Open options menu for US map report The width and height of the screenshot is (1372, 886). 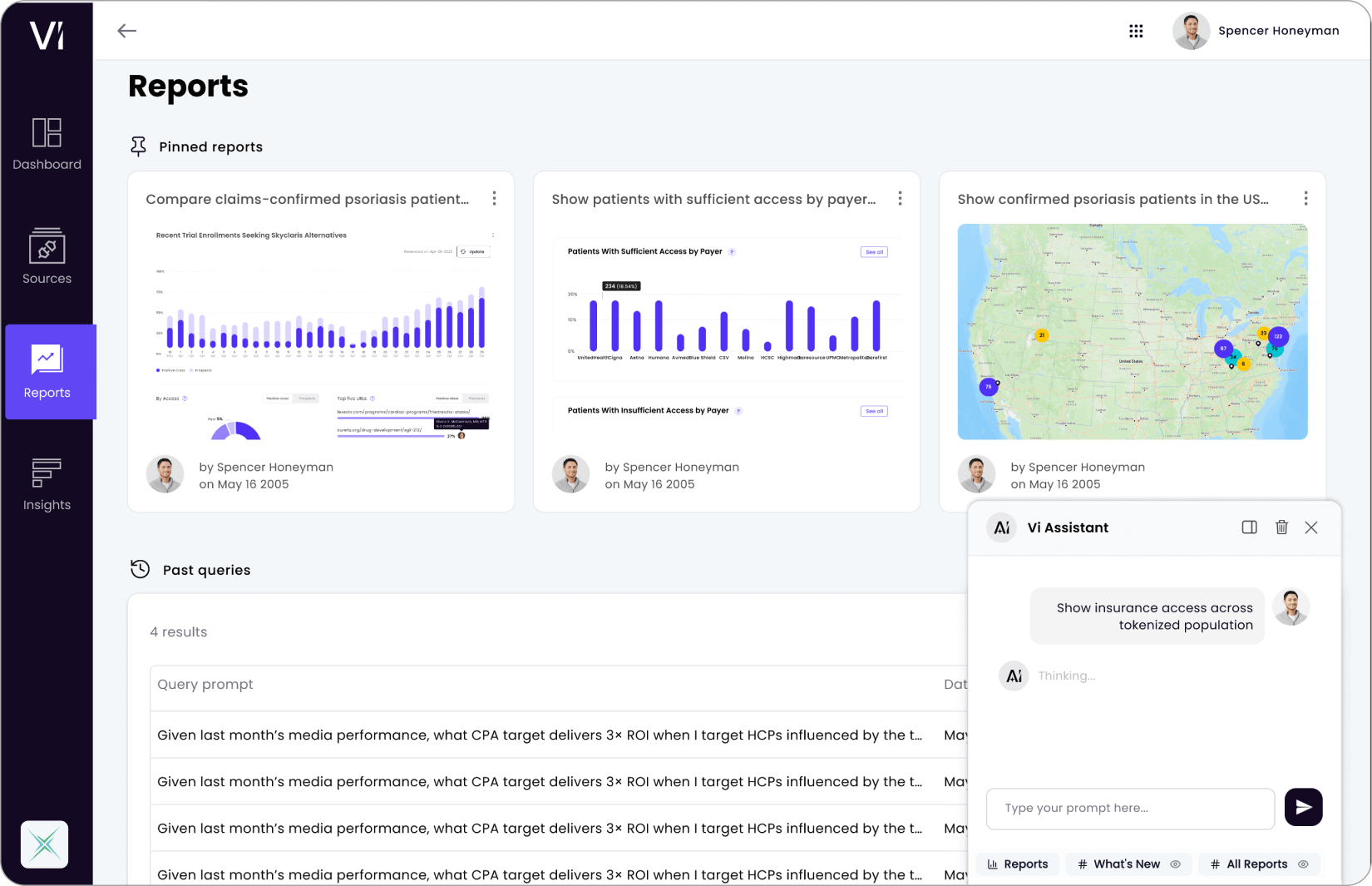pos(1305,199)
